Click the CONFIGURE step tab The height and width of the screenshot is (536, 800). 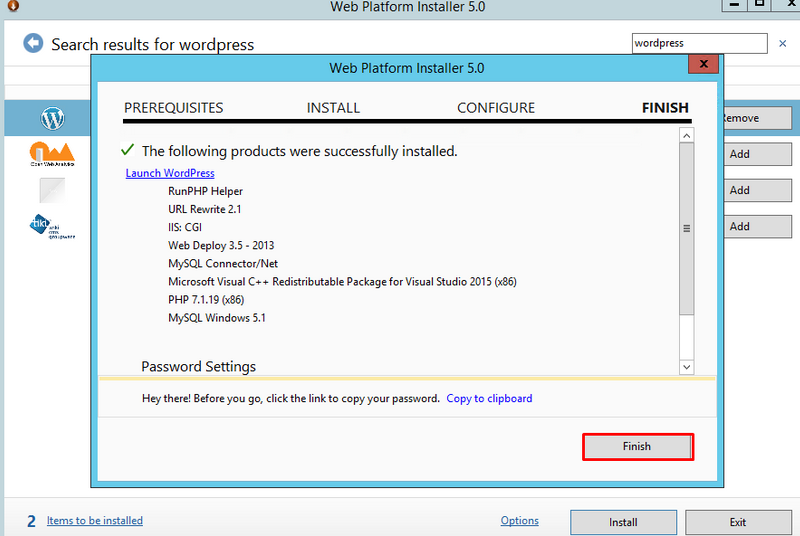(496, 108)
